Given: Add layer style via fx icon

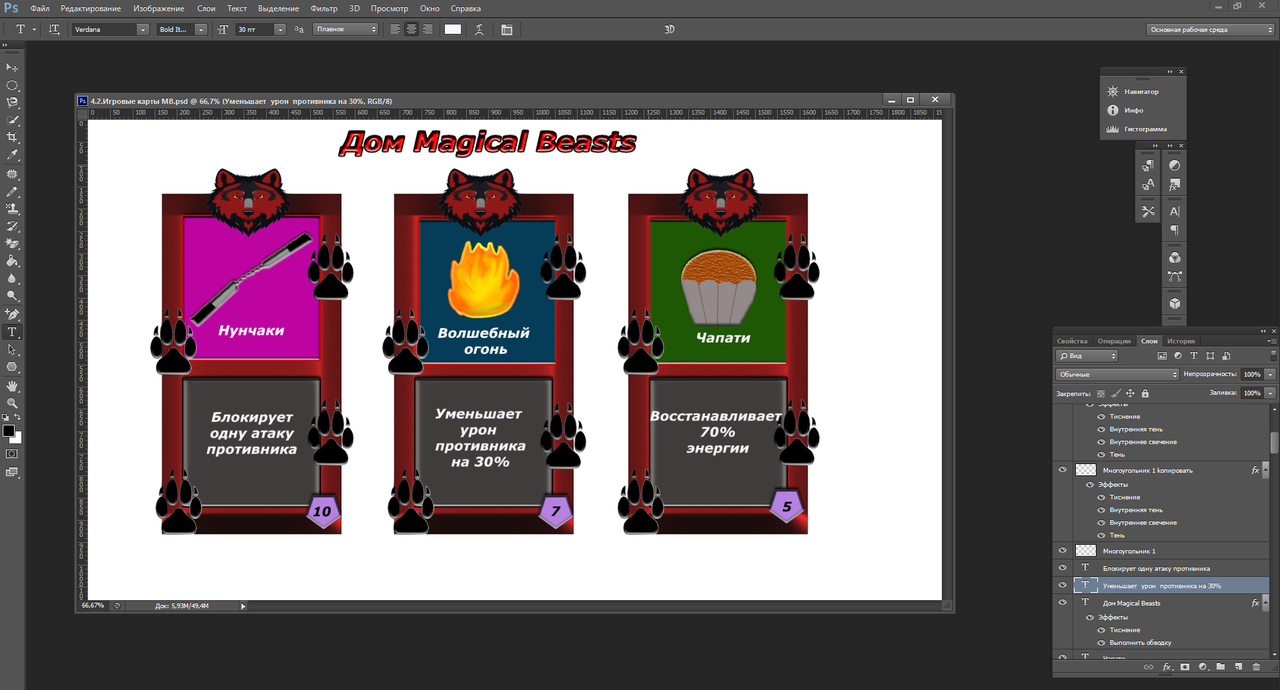Looking at the screenshot, I should (1167, 666).
